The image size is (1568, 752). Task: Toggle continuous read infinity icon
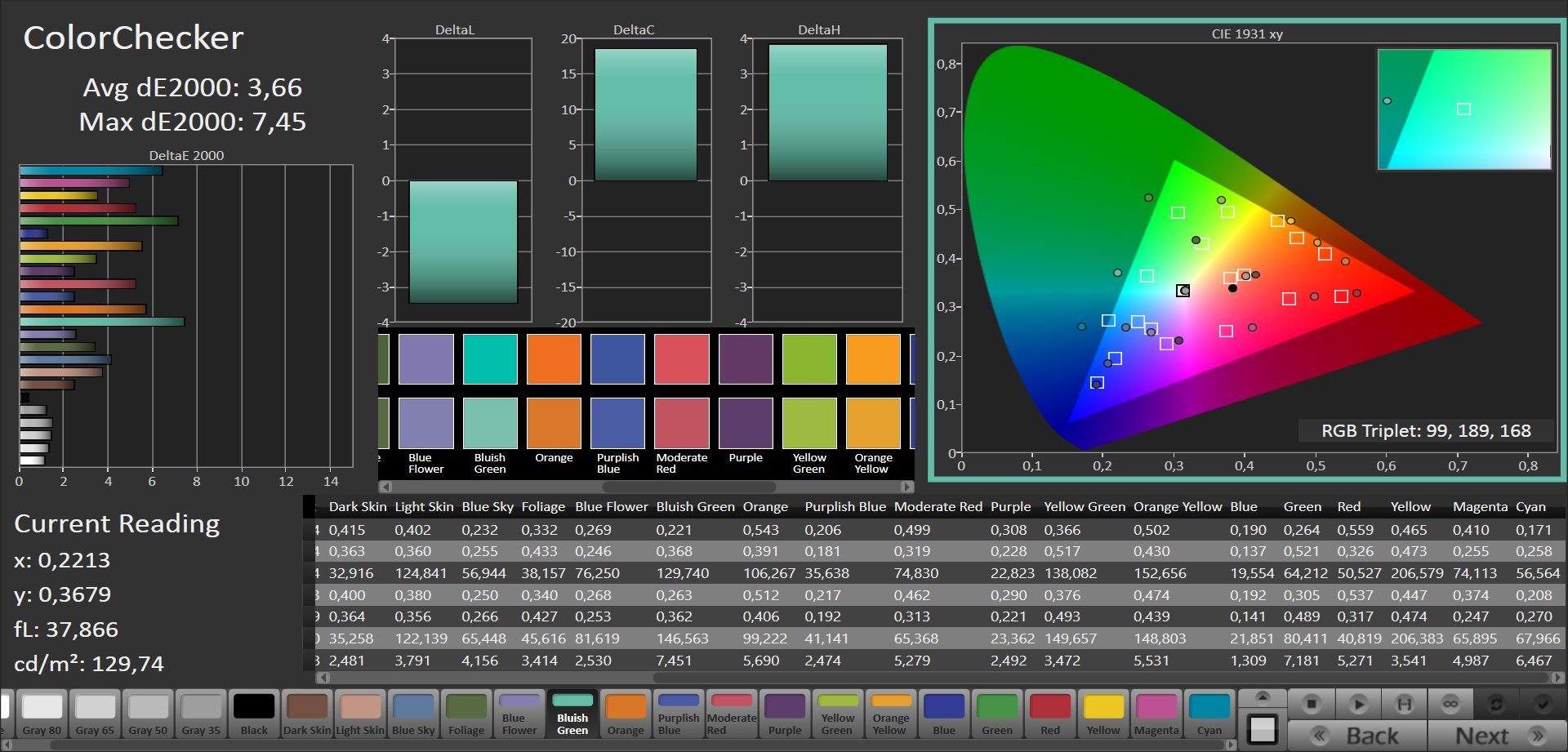click(1450, 704)
